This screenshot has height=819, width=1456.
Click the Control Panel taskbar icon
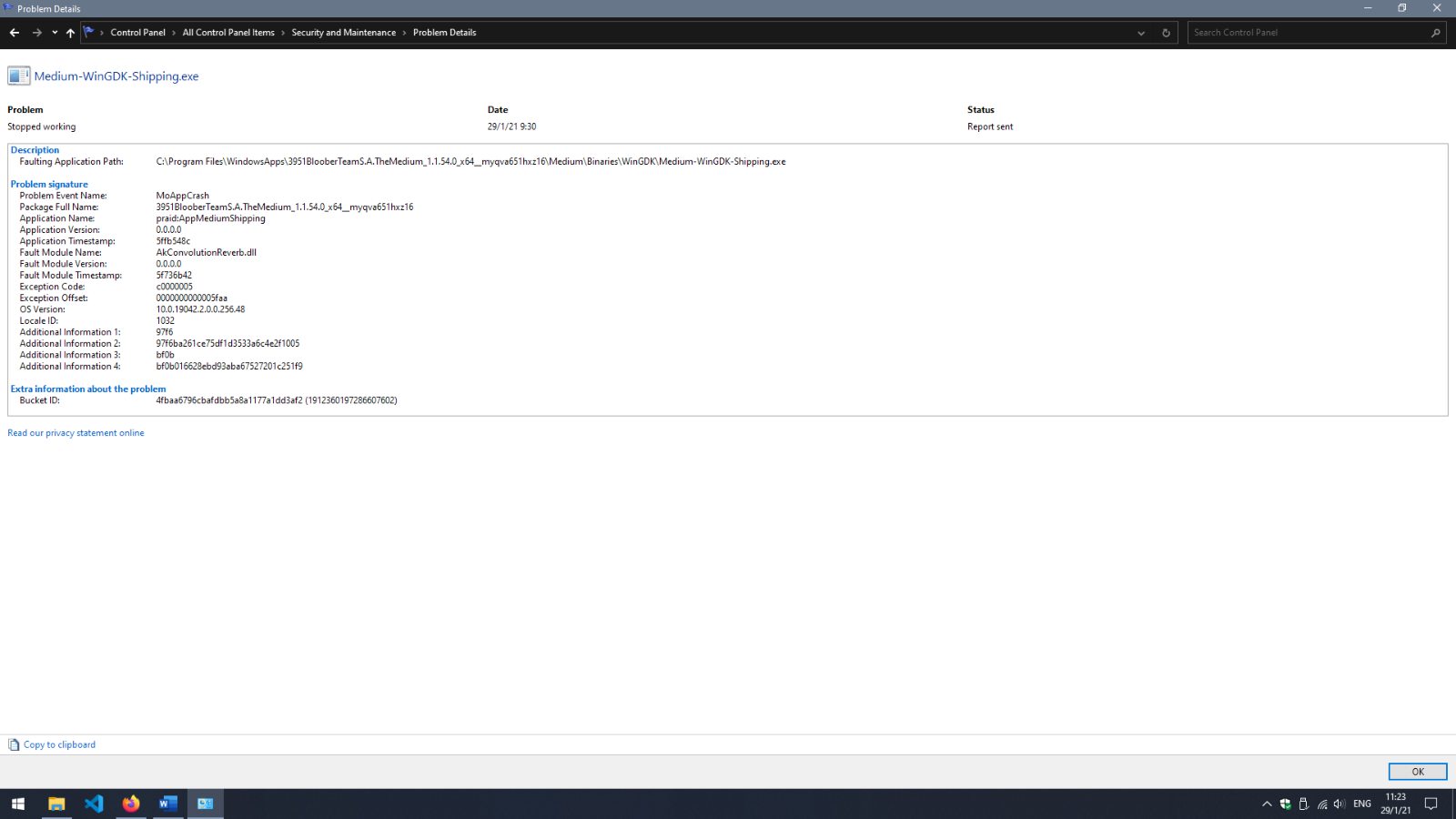pos(206,804)
